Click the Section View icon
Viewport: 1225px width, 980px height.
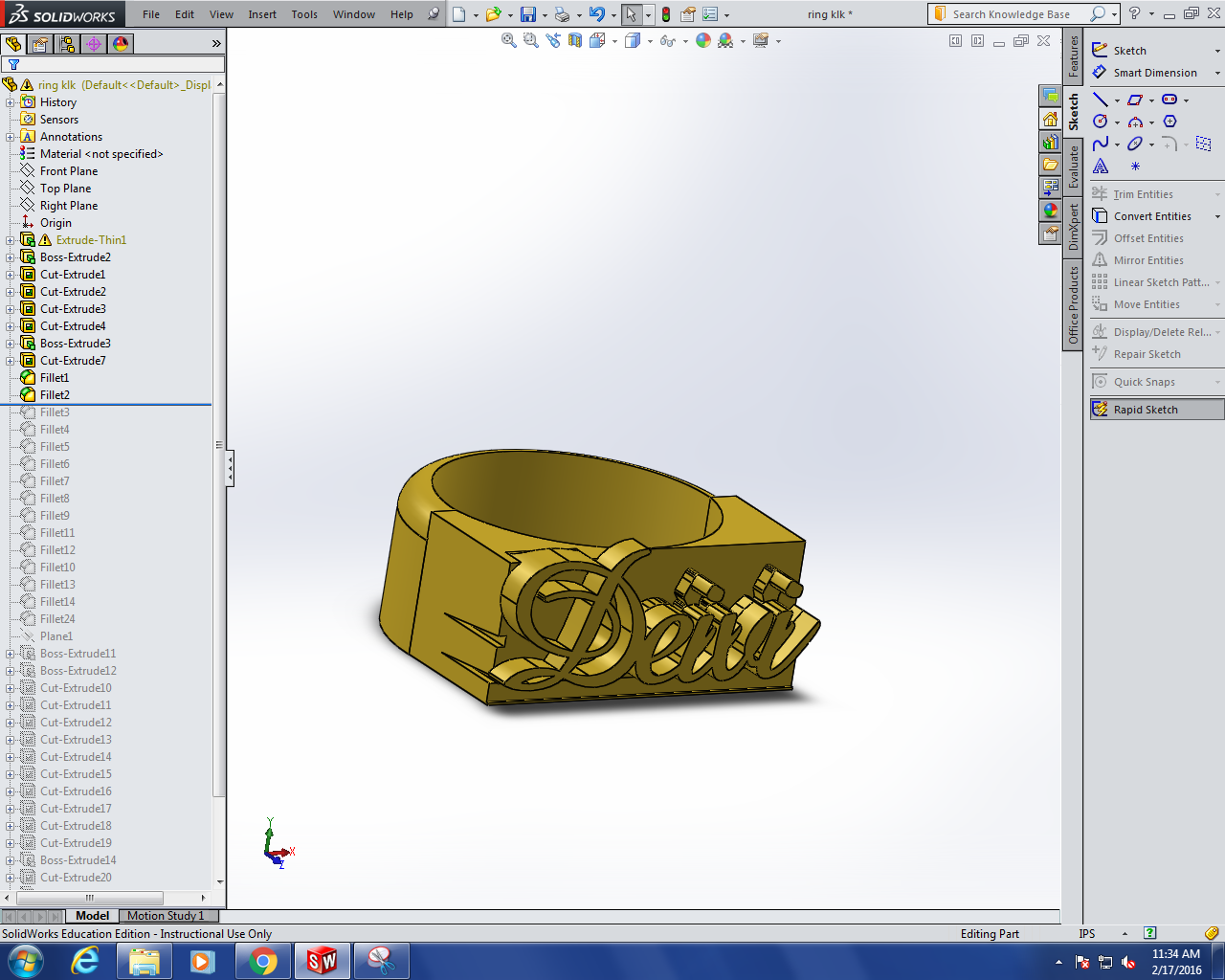click(575, 40)
